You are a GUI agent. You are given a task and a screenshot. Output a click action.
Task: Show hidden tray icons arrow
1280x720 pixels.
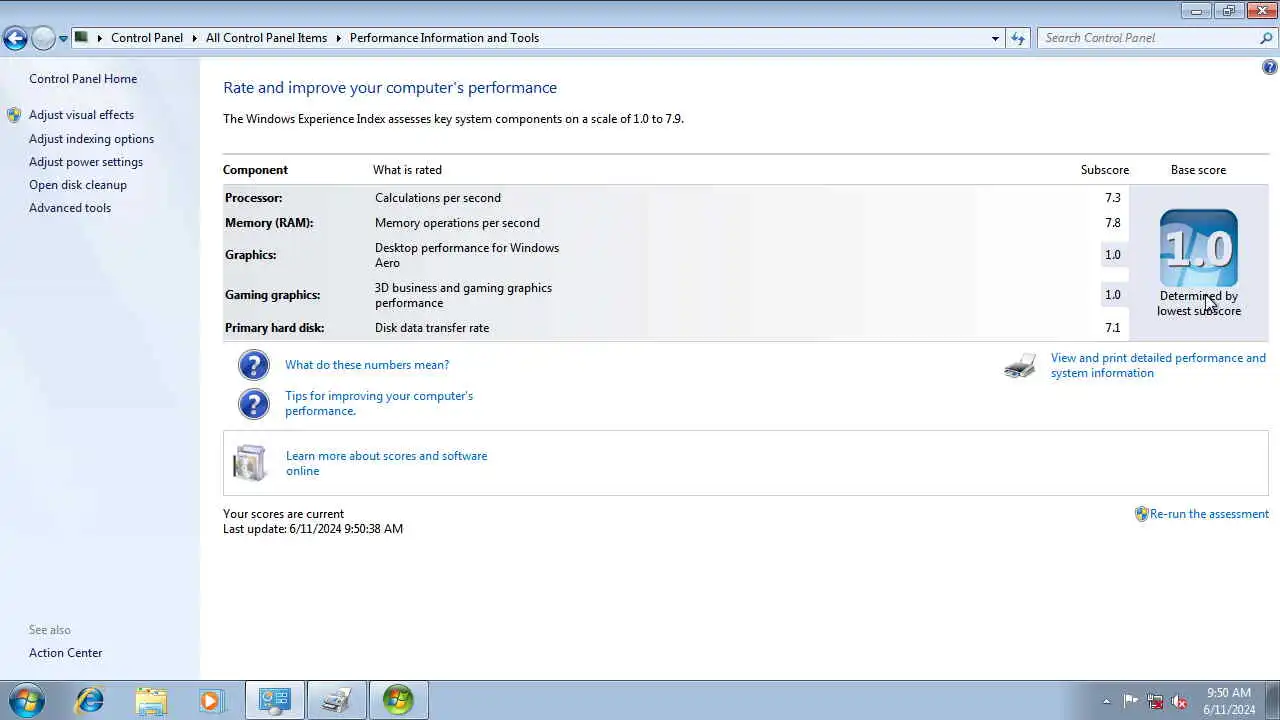(1106, 701)
